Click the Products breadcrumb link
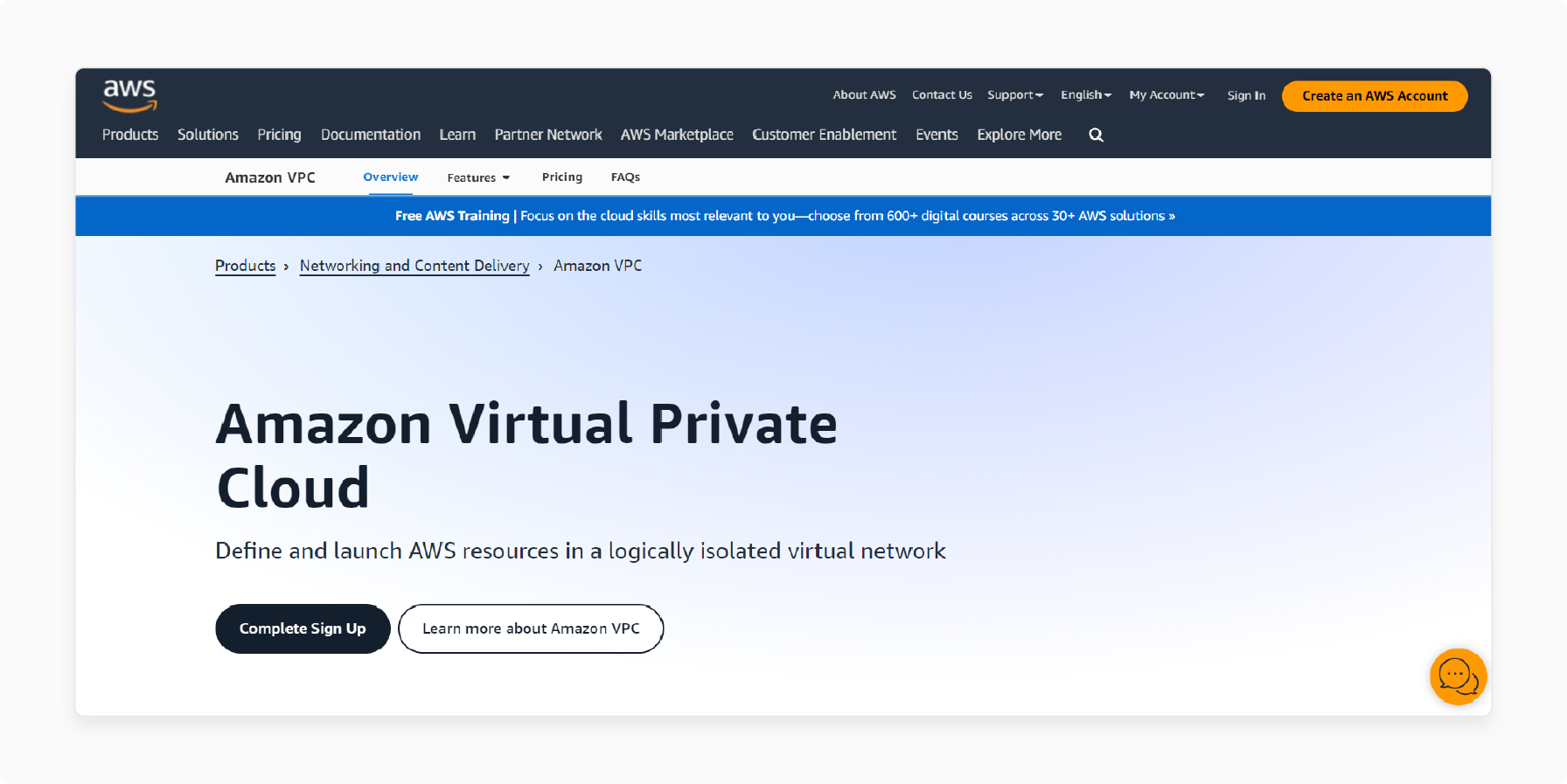Screen dimensions: 1567x784 tap(245, 266)
